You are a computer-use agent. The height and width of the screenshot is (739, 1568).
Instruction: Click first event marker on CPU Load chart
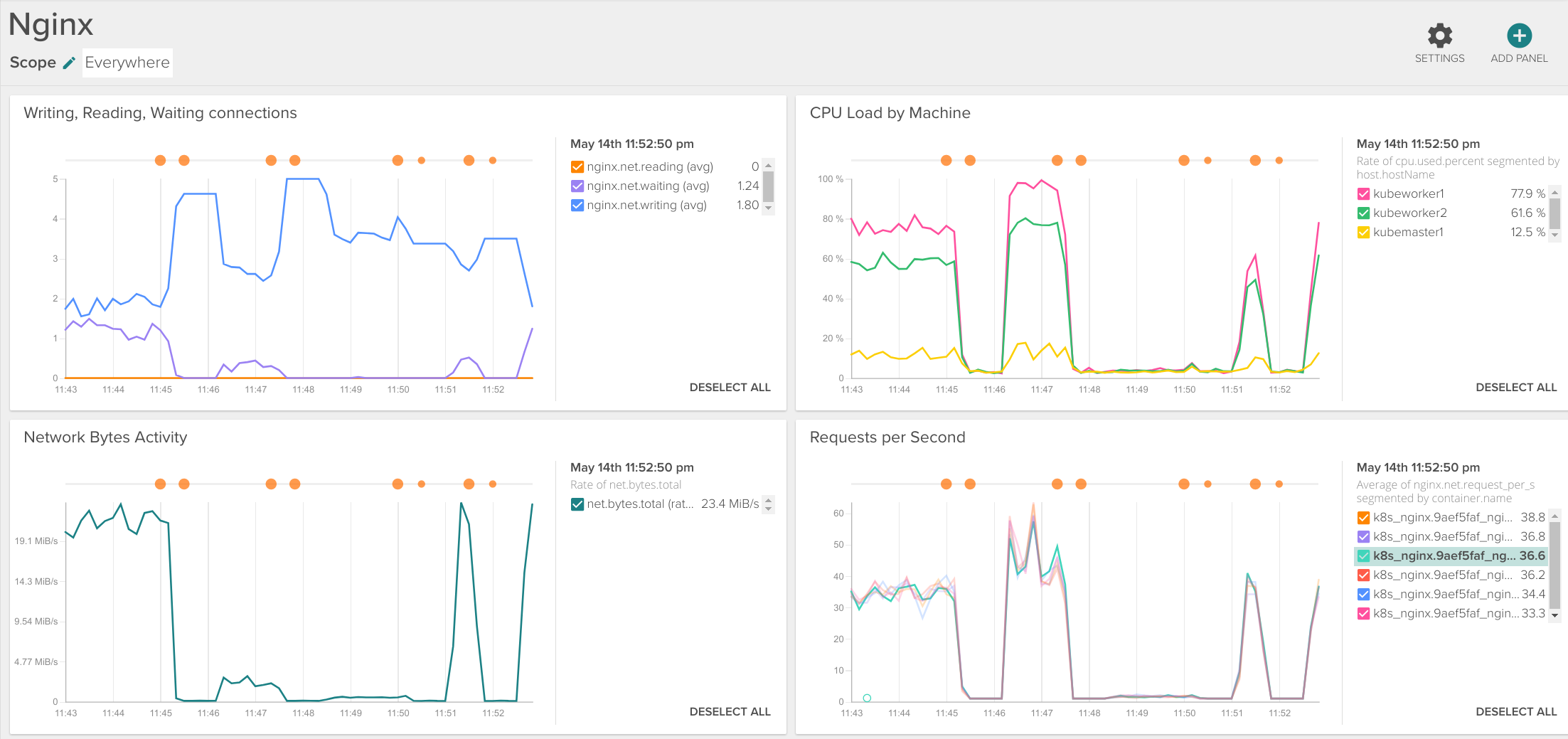point(946,161)
